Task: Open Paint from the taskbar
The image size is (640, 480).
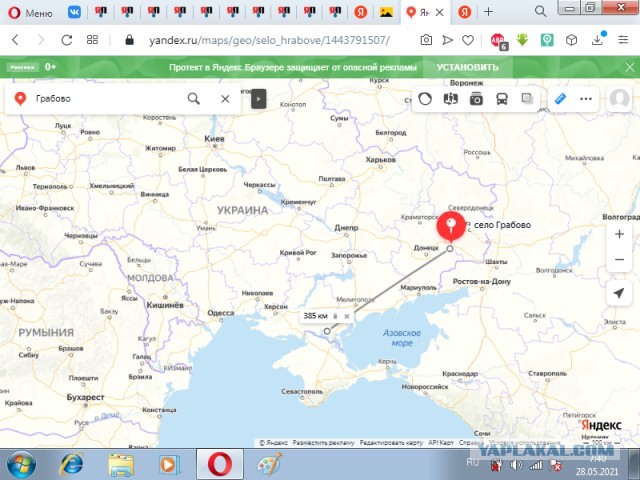Action: coord(269,464)
